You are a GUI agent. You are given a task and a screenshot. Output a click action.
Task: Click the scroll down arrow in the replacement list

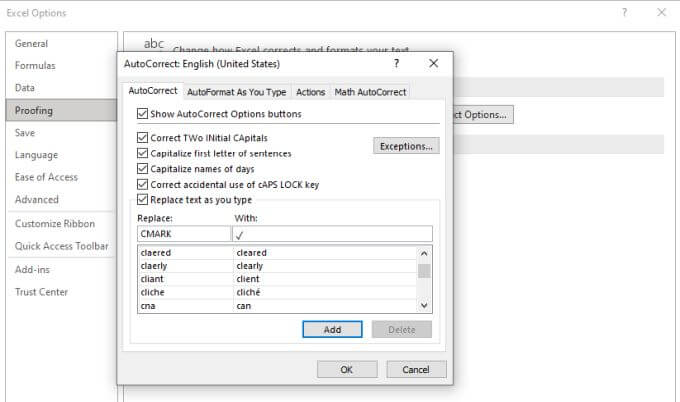click(x=424, y=305)
